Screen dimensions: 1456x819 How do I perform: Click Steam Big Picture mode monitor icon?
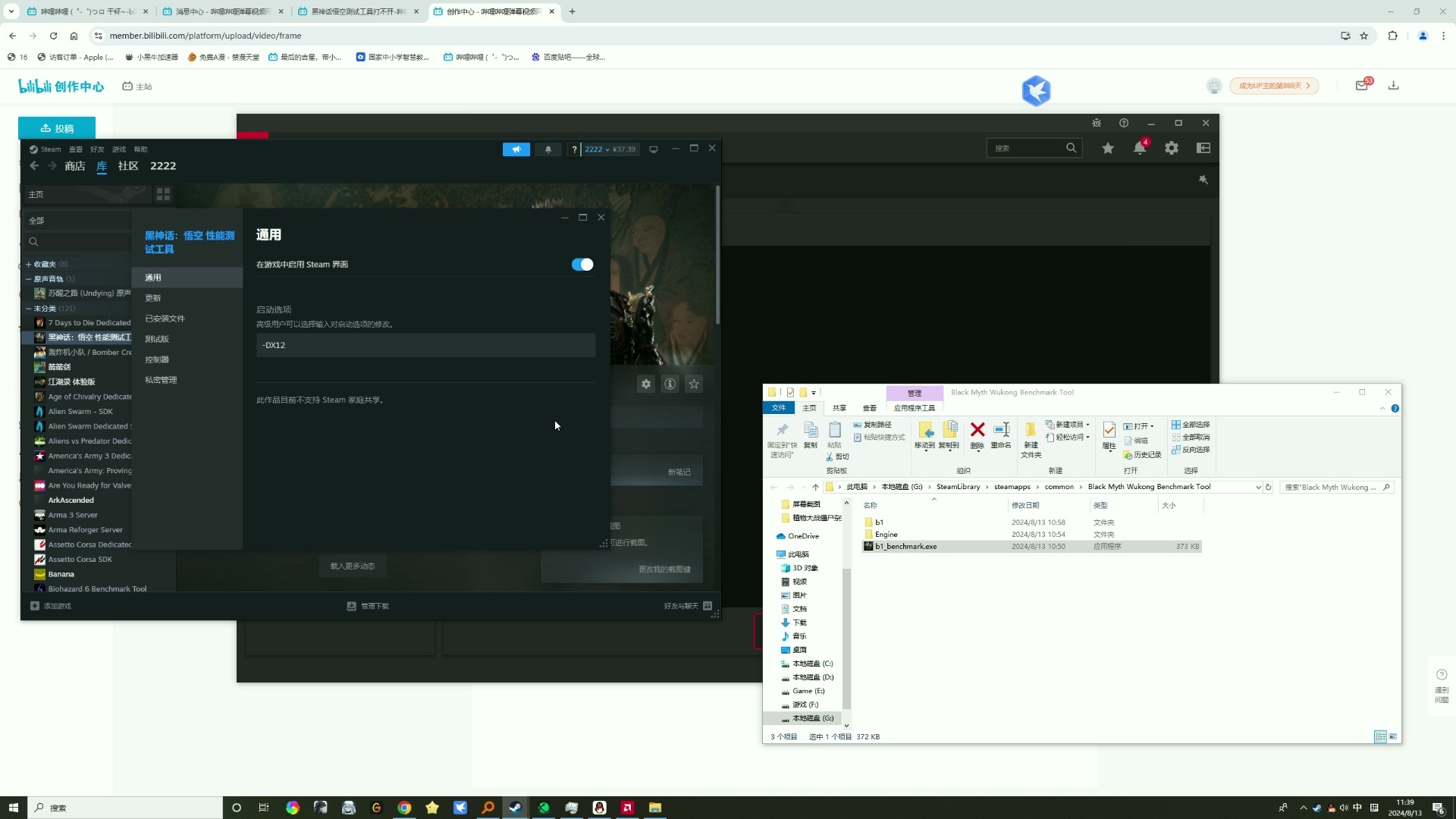click(x=654, y=149)
